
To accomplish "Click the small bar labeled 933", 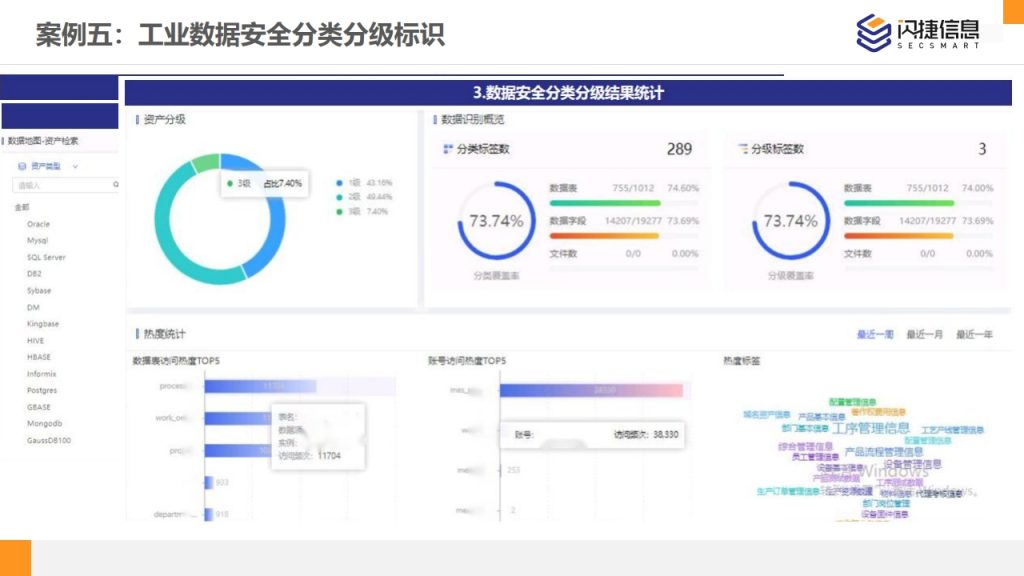I will [x=209, y=482].
